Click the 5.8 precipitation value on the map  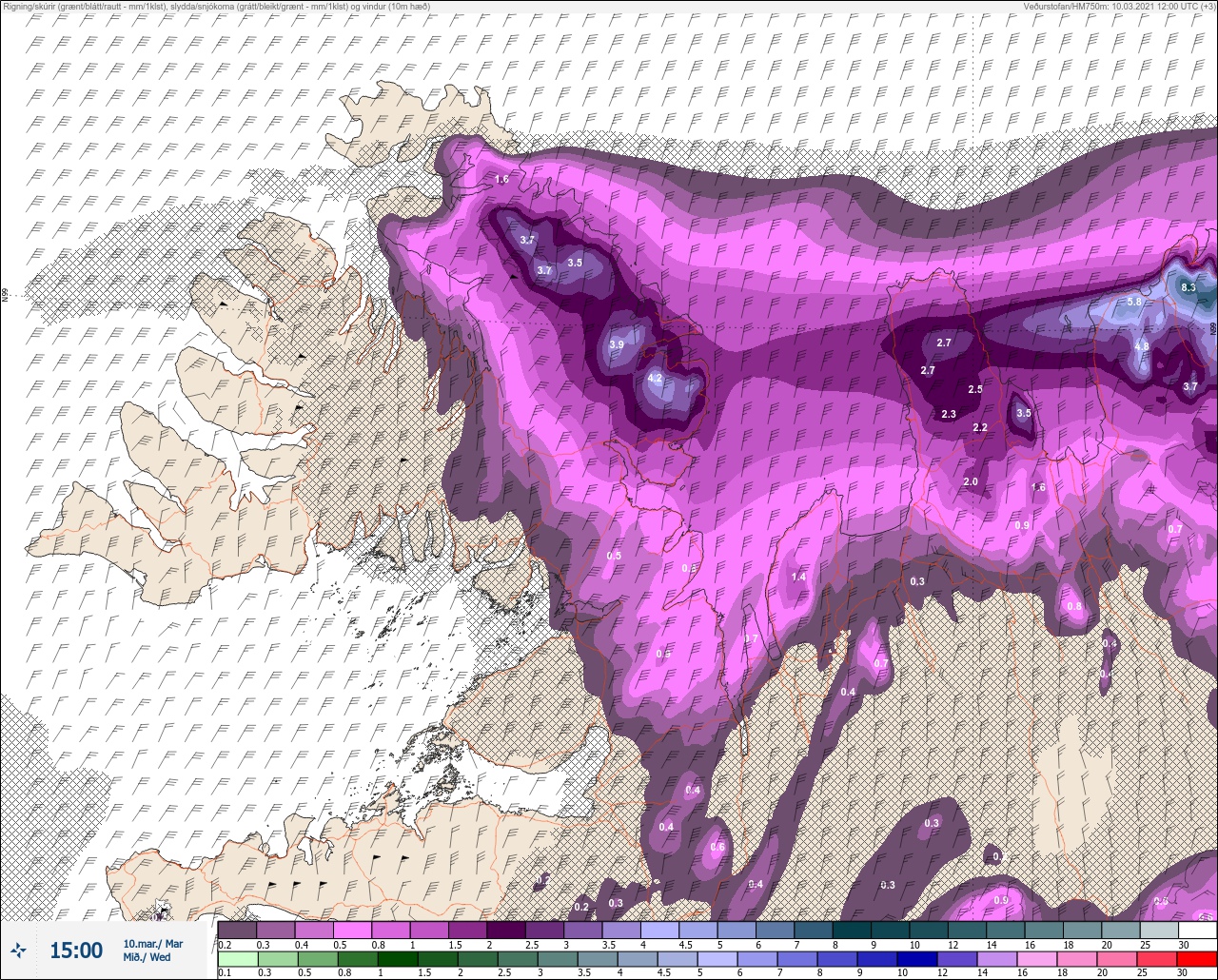[1134, 302]
